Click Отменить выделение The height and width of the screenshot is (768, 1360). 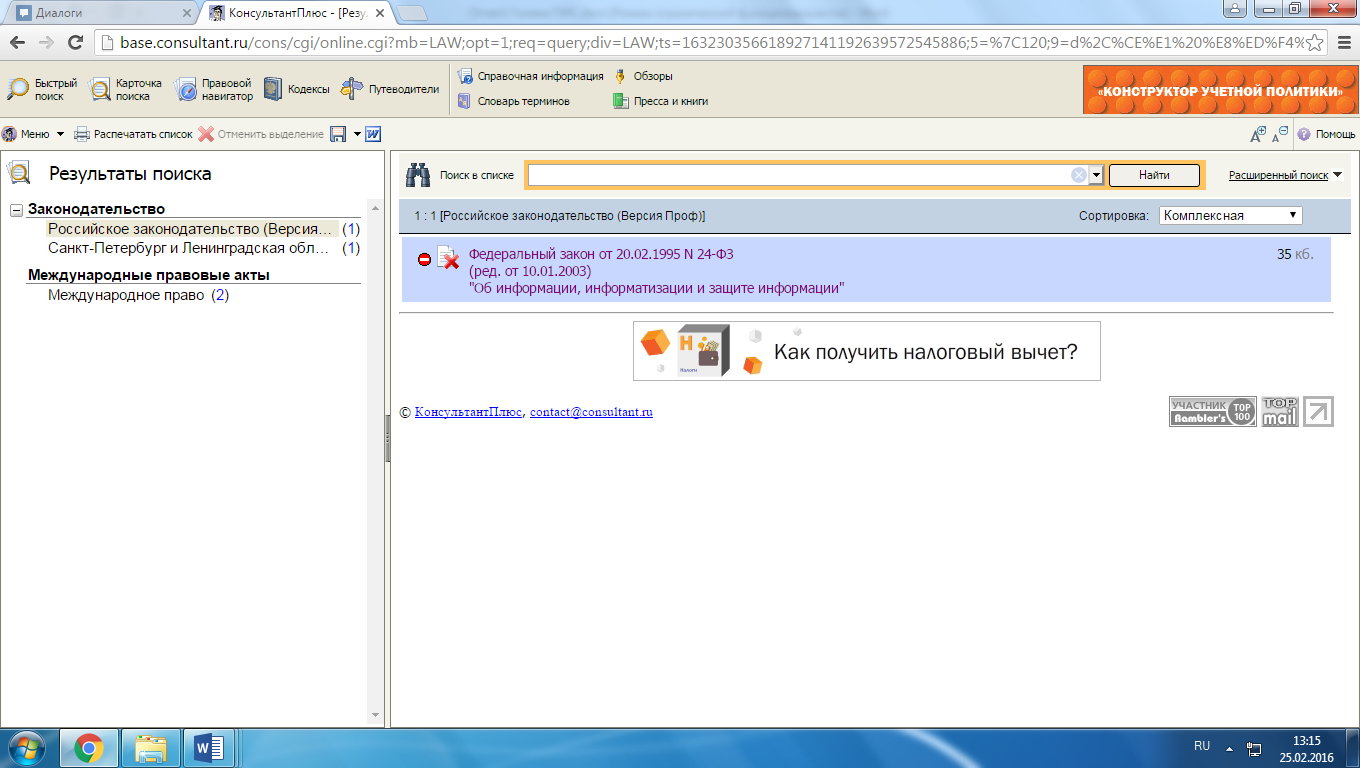point(261,134)
